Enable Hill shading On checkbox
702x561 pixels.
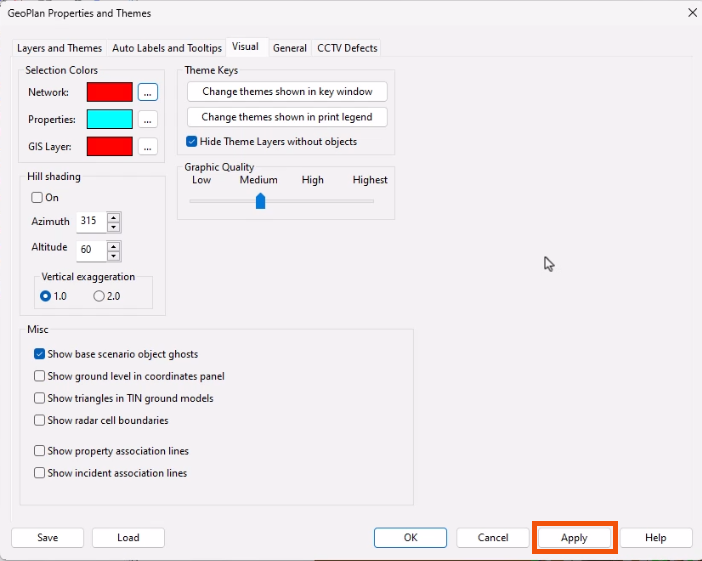[37, 197]
